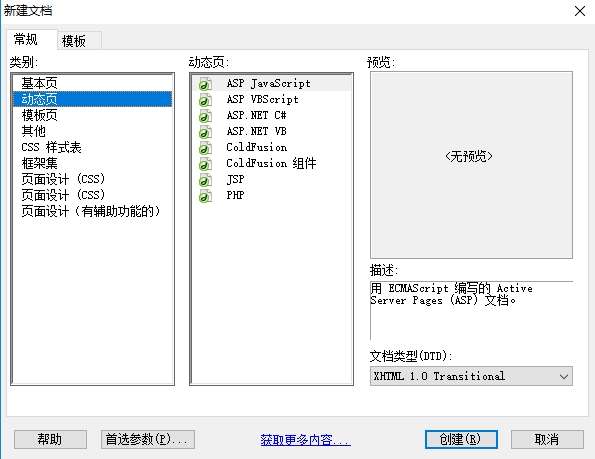
Task: Click the 首选参数(P)... button
Action: (148, 439)
